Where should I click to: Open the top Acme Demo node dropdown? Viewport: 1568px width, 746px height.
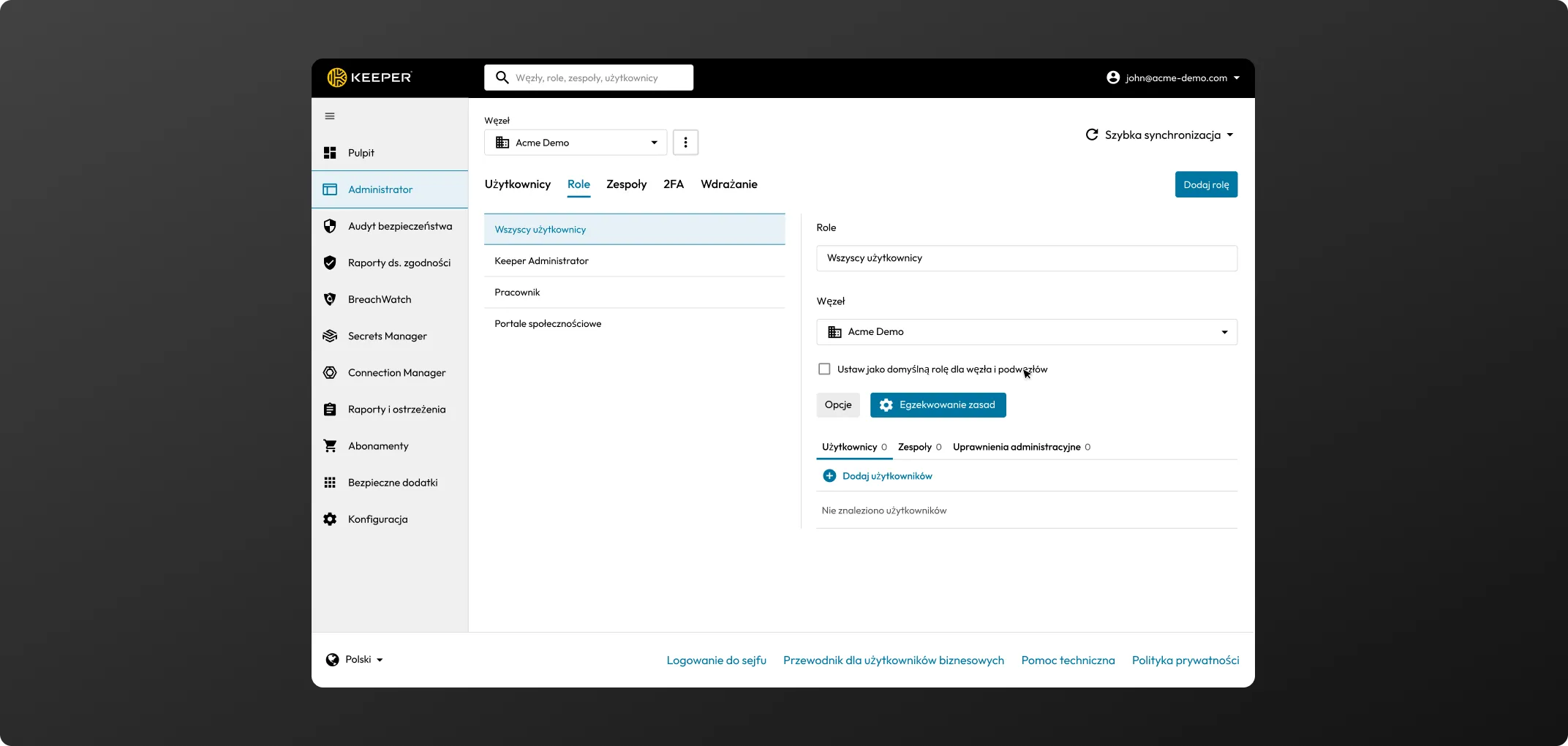(x=576, y=143)
